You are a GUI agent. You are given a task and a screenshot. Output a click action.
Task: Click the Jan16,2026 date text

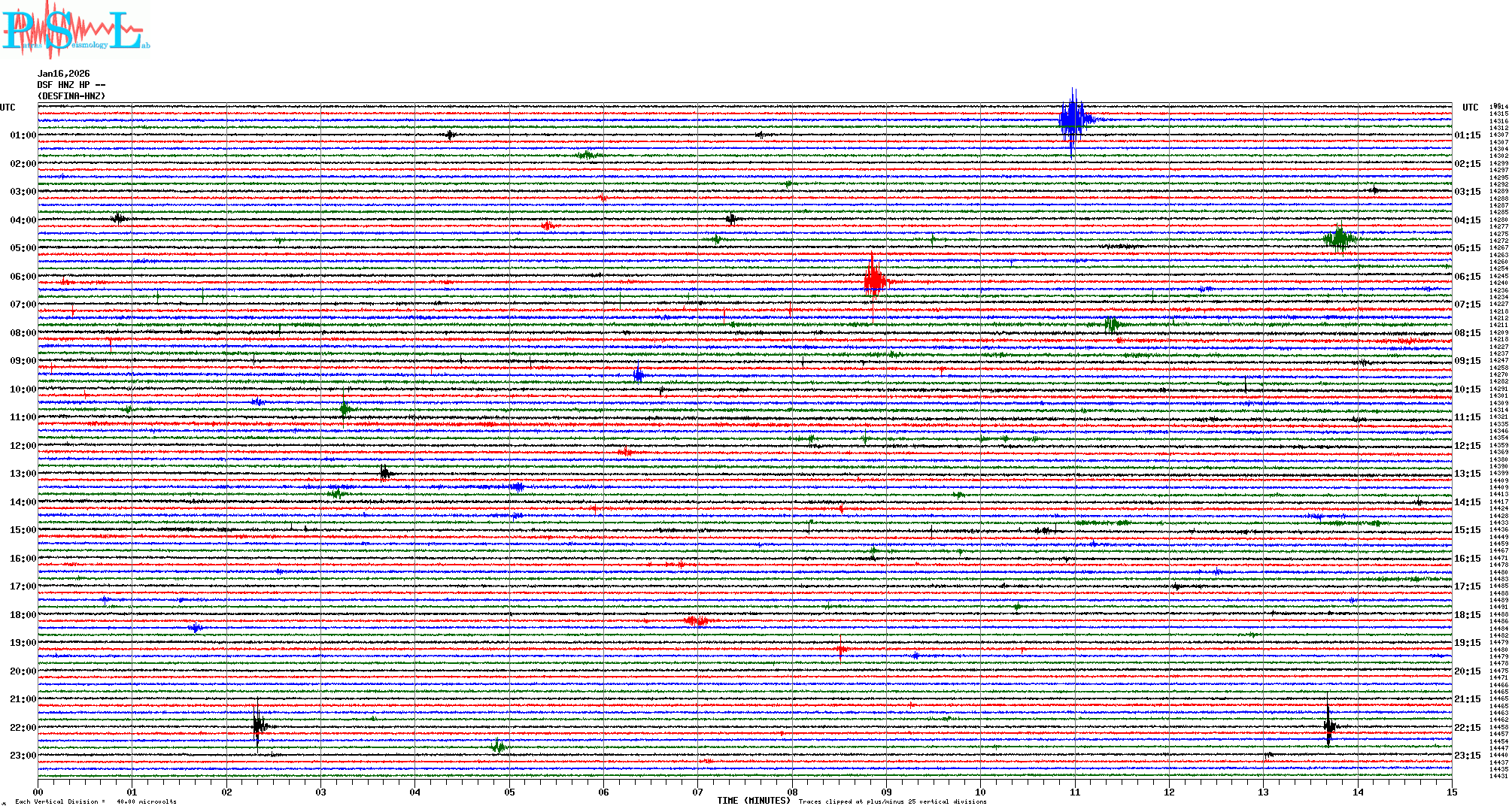64,74
